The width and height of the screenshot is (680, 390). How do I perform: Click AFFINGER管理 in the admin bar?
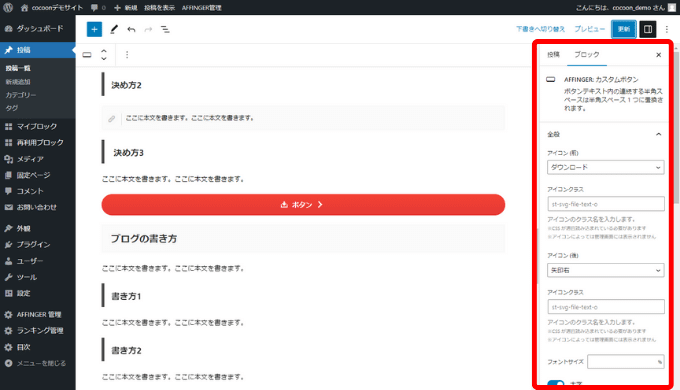(x=202, y=7)
